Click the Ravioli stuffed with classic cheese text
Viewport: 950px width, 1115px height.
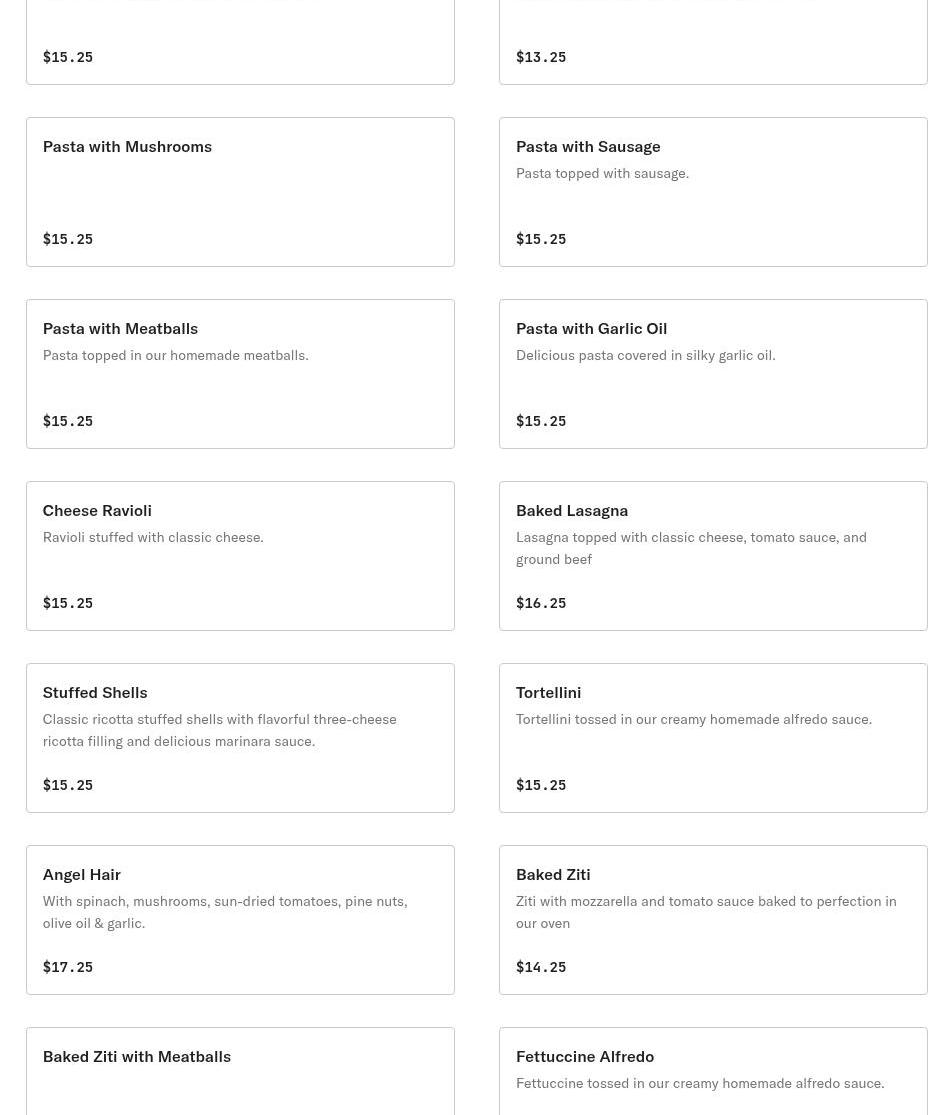153,538
